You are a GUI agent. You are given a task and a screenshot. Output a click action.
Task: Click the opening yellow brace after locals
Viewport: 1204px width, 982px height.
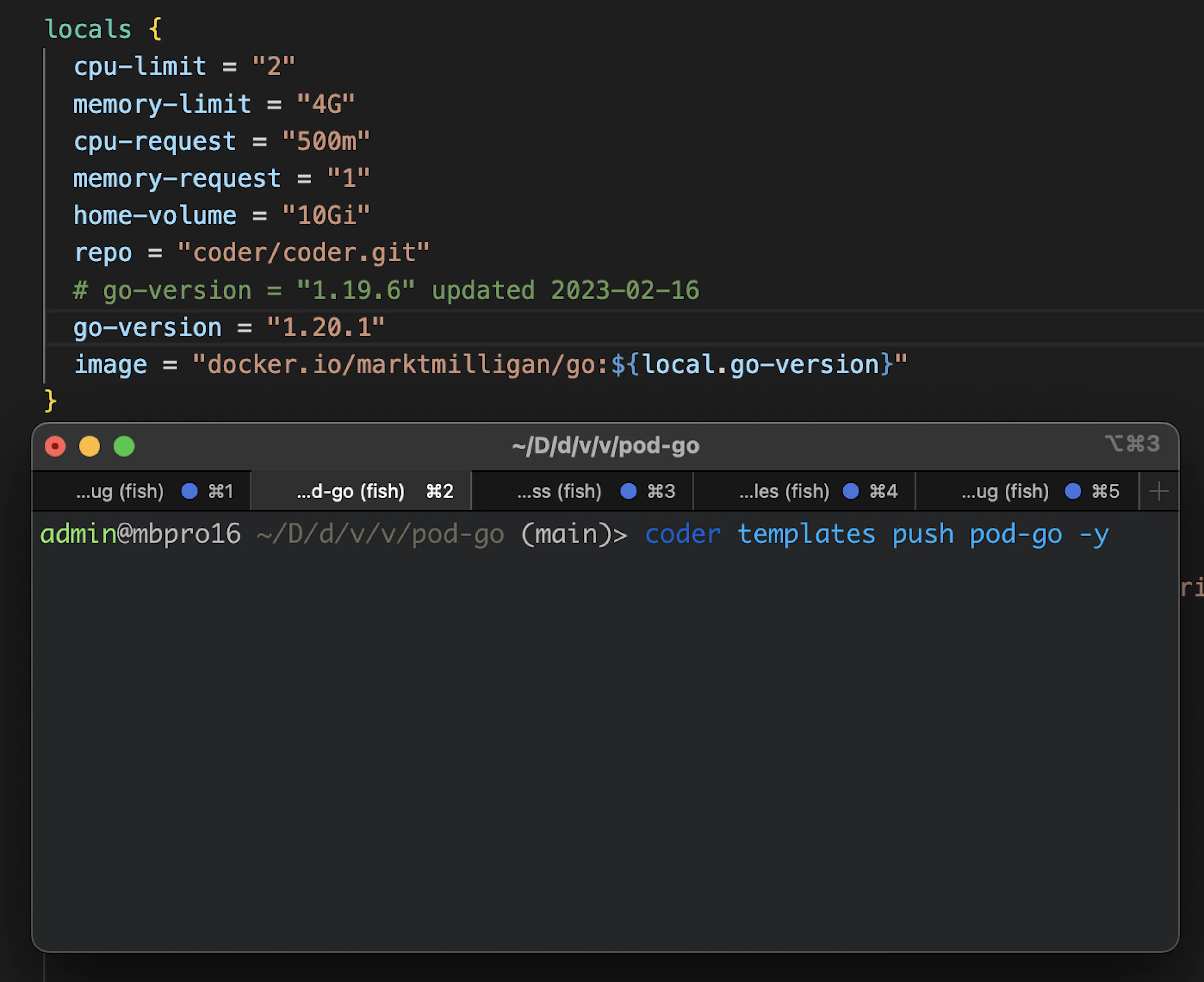click(155, 29)
